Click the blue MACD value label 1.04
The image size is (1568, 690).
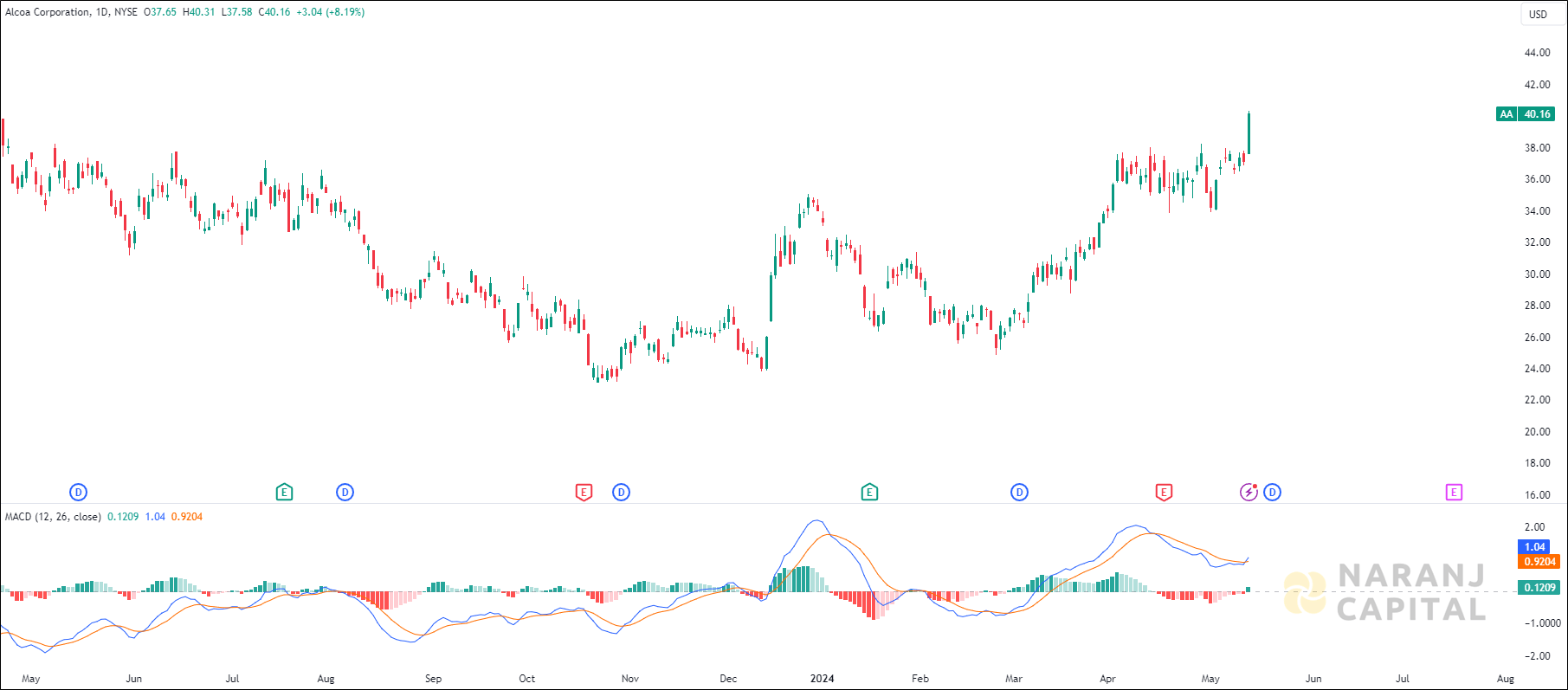click(x=1535, y=547)
